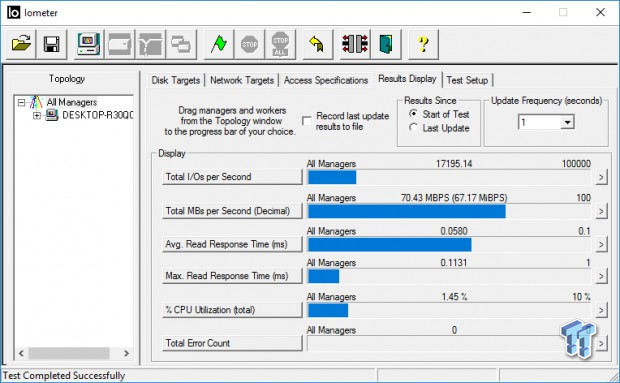Click the 1.45 % CPU value

tap(454, 296)
